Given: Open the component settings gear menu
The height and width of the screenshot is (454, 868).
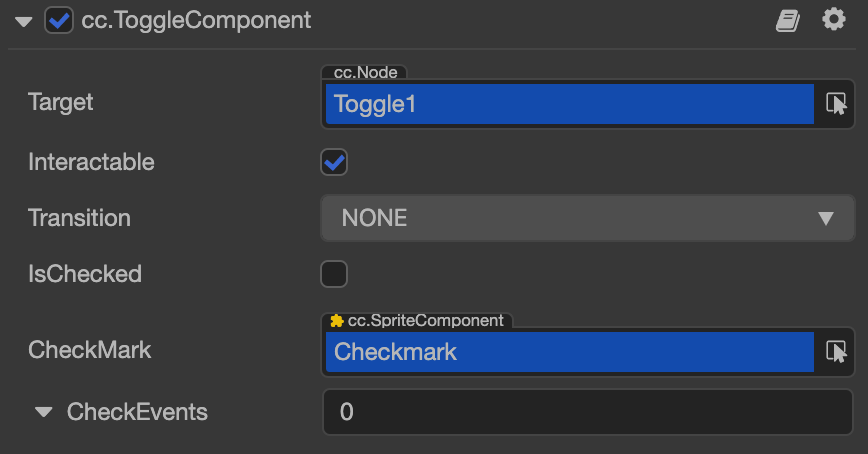Looking at the screenshot, I should pos(834,20).
